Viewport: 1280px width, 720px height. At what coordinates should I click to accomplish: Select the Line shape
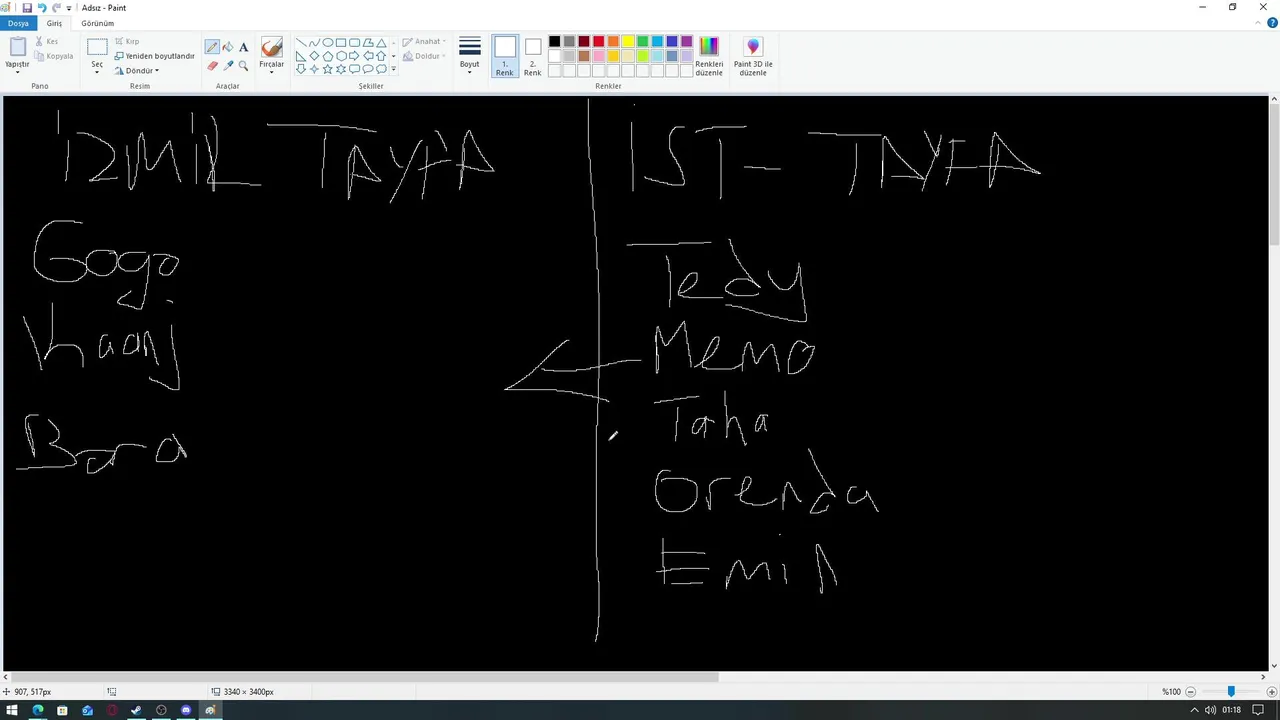pyautogui.click(x=301, y=42)
